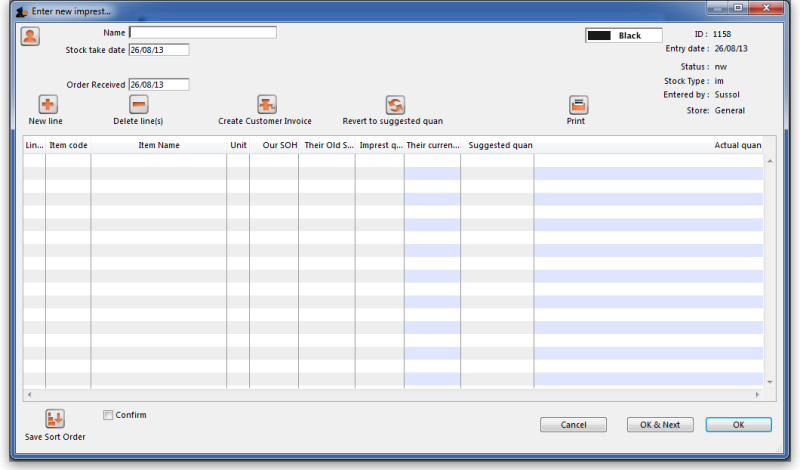This screenshot has height=470, width=800.
Task: Toggle the Confirm checkbox
Action: (108, 414)
